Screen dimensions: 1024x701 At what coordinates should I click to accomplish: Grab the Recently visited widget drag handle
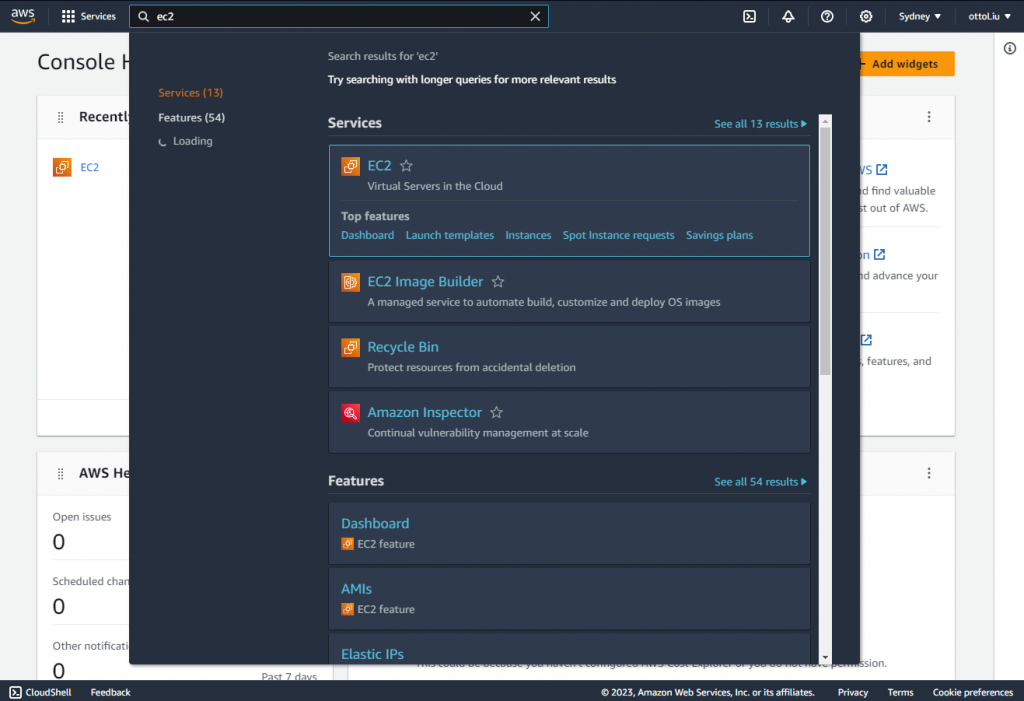coord(60,117)
